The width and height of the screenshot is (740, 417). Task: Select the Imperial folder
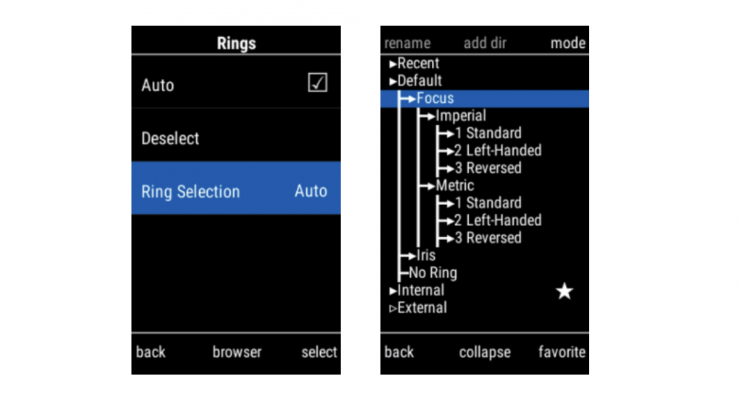click(x=460, y=116)
